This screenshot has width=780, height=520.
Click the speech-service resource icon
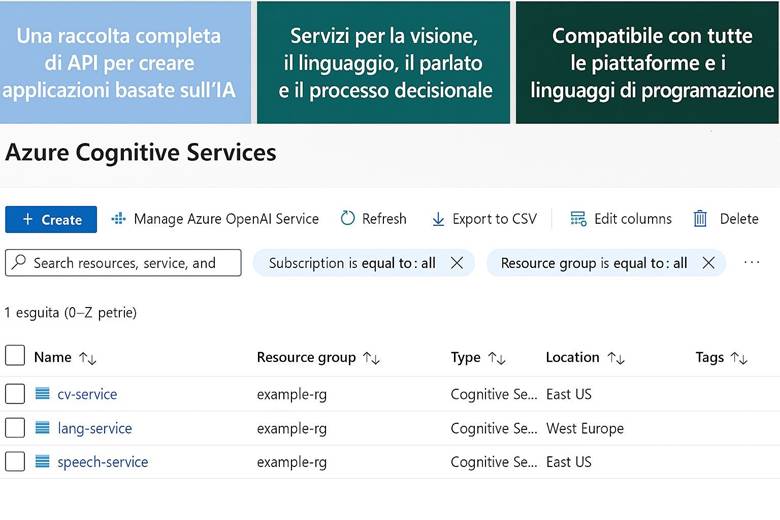pyautogui.click(x=42, y=461)
